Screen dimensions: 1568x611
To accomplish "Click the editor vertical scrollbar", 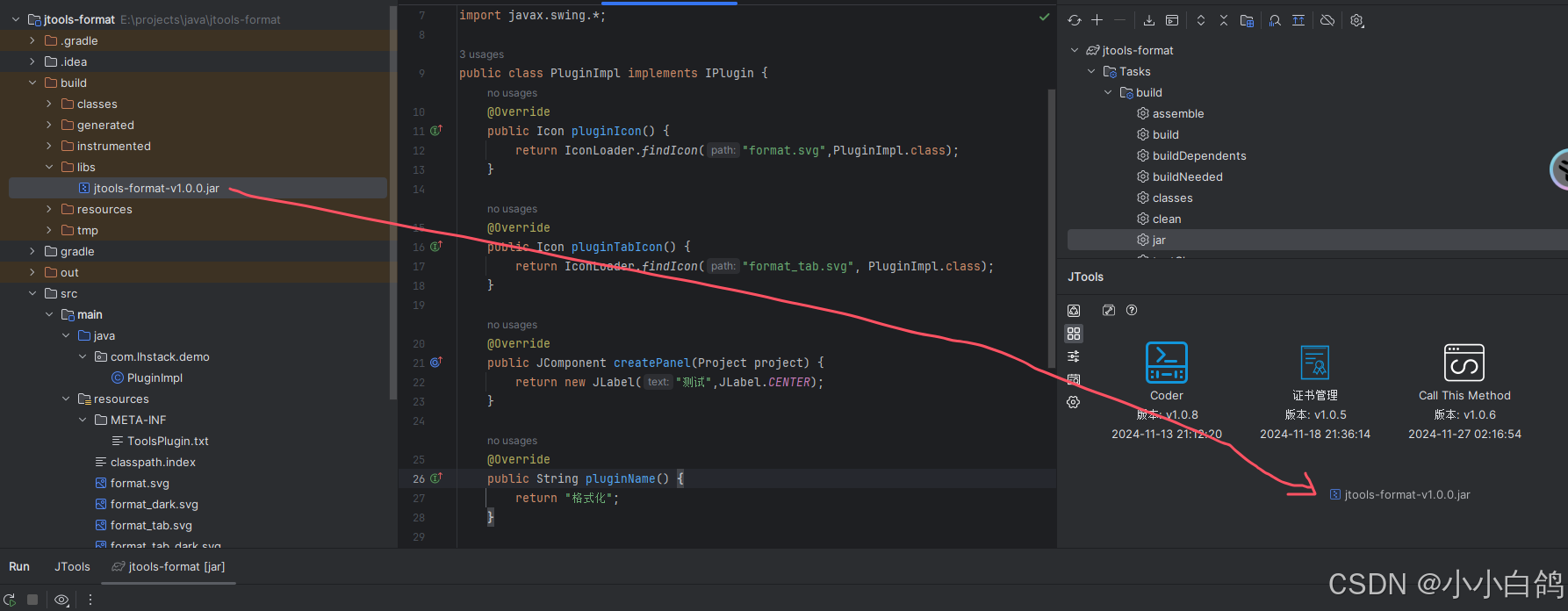I will pos(1051,228).
